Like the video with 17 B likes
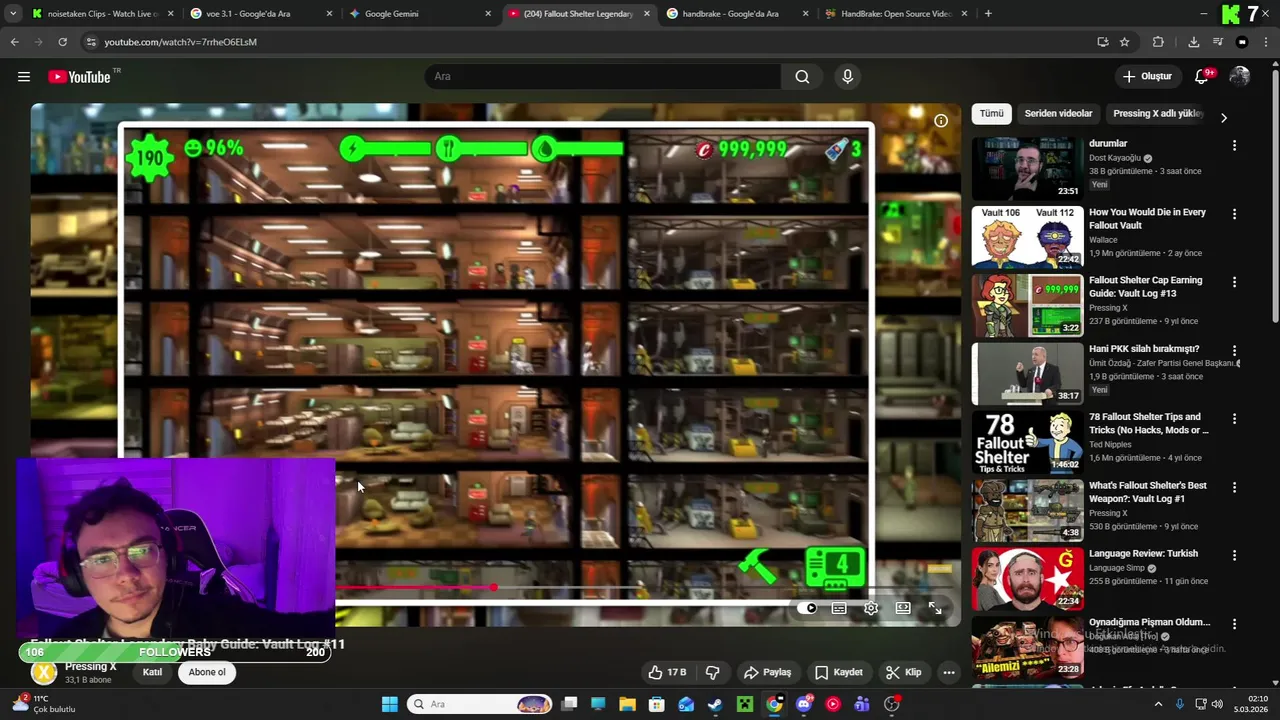Screen dimensions: 1280x720 click(667, 672)
